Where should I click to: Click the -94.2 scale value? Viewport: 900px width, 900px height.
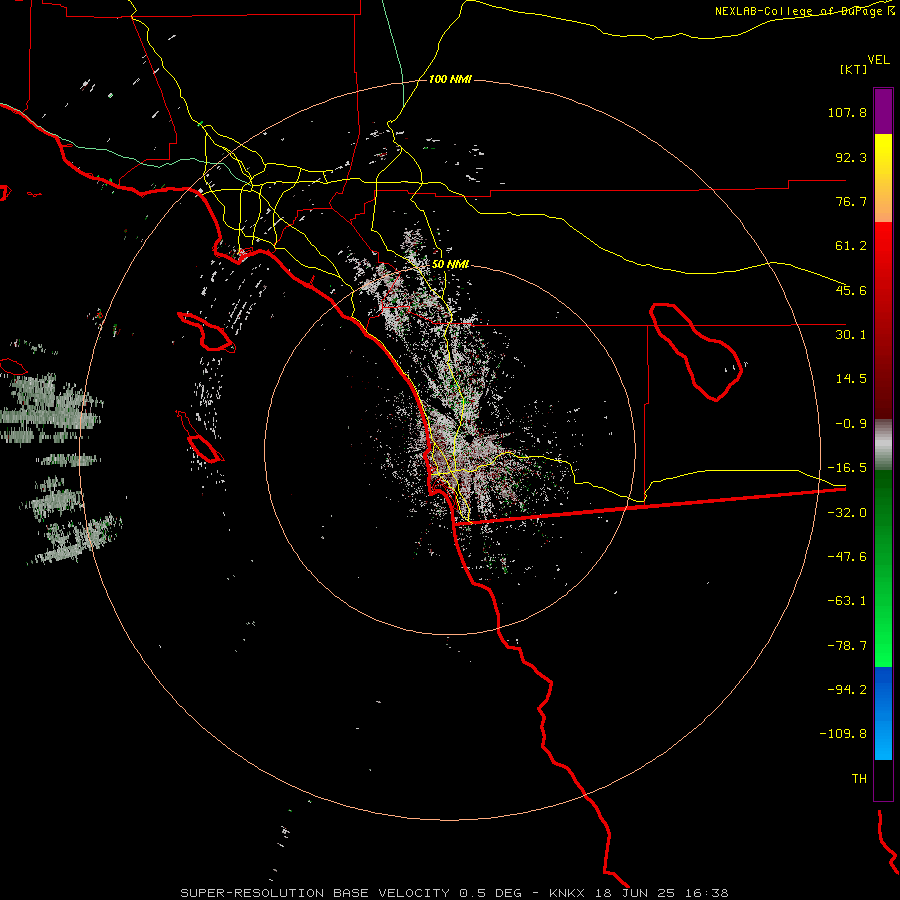[847, 689]
